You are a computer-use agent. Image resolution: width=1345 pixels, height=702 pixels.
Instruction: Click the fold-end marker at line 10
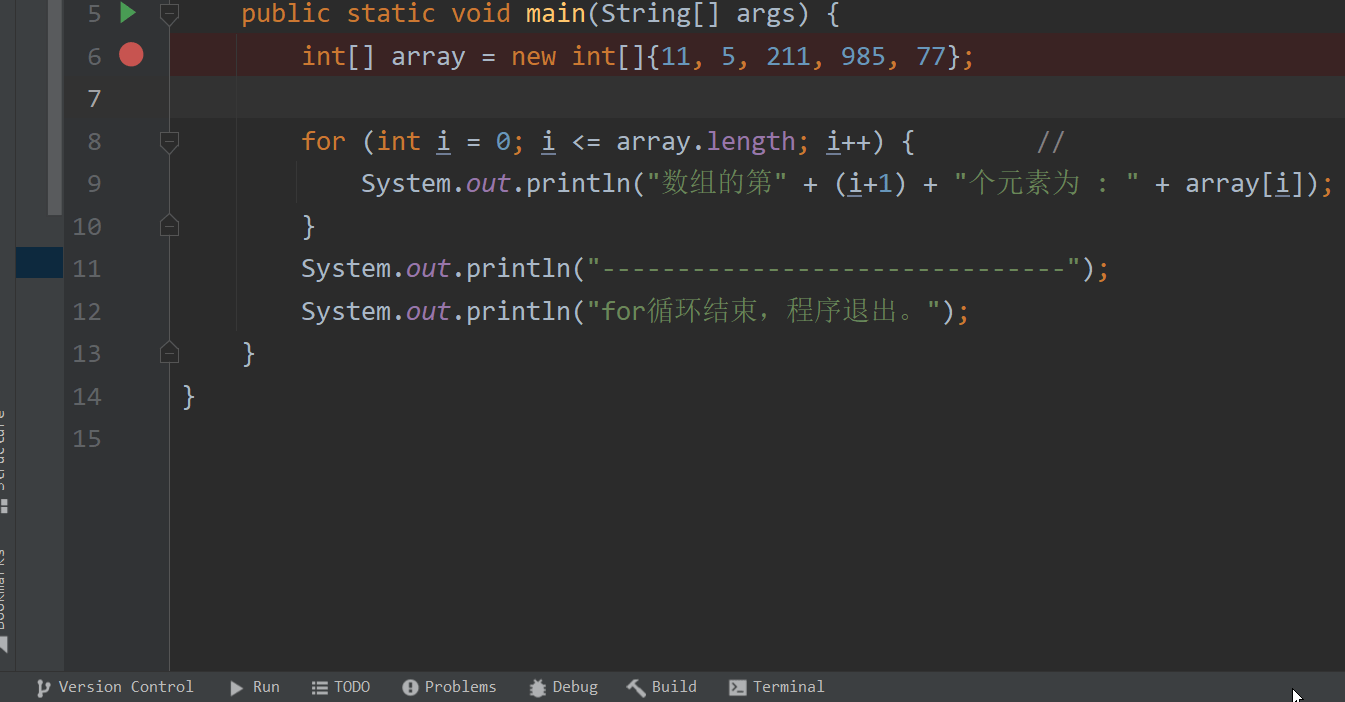(169, 224)
